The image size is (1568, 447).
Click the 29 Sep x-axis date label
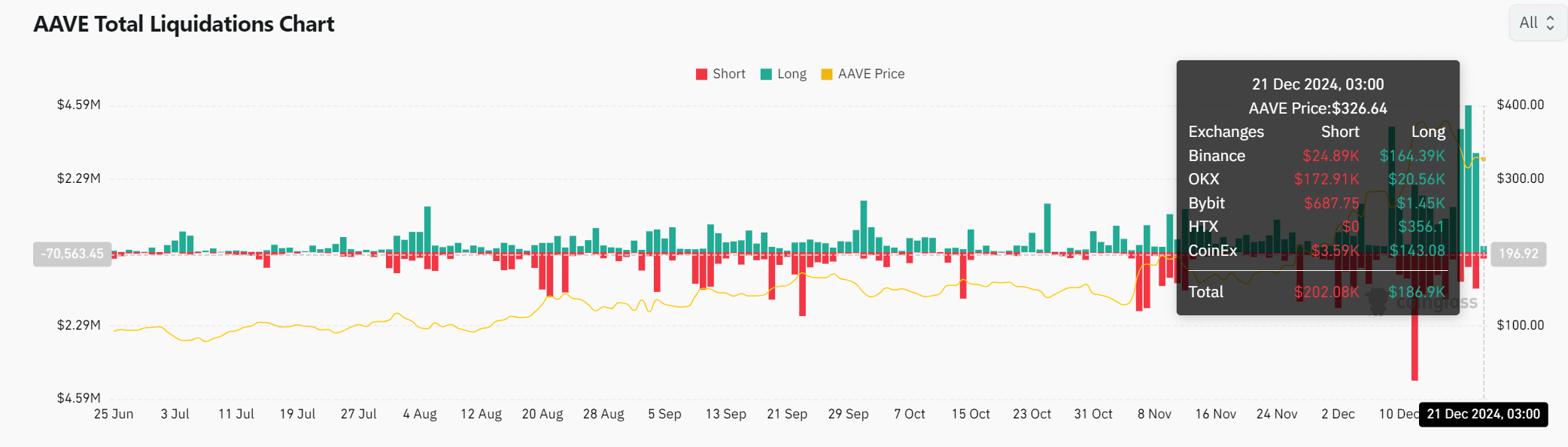(848, 414)
